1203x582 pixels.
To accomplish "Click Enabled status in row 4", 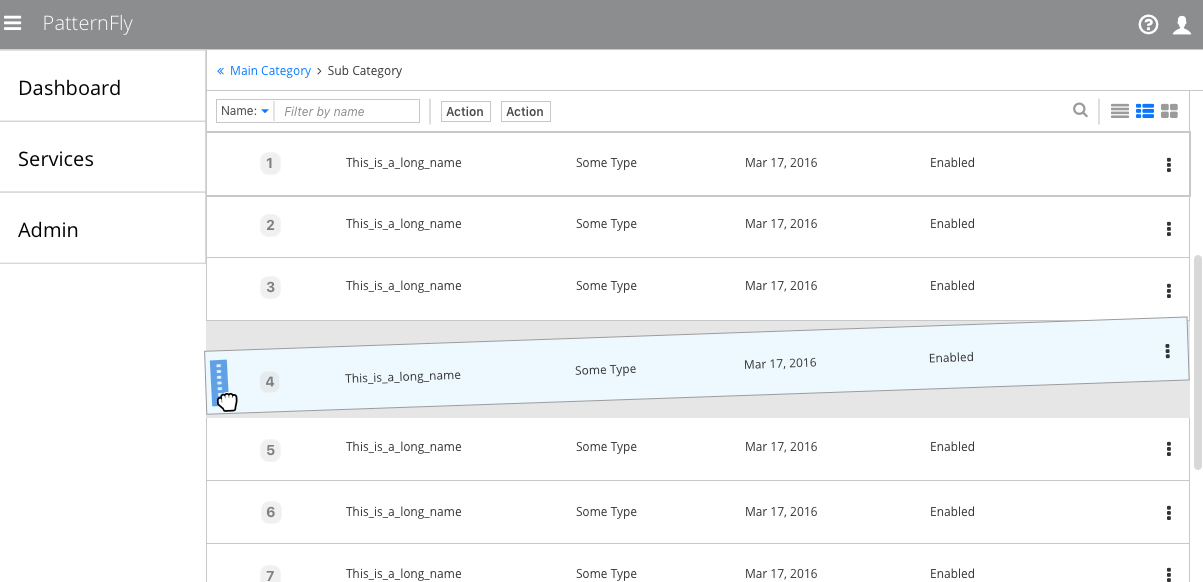I will point(951,358).
